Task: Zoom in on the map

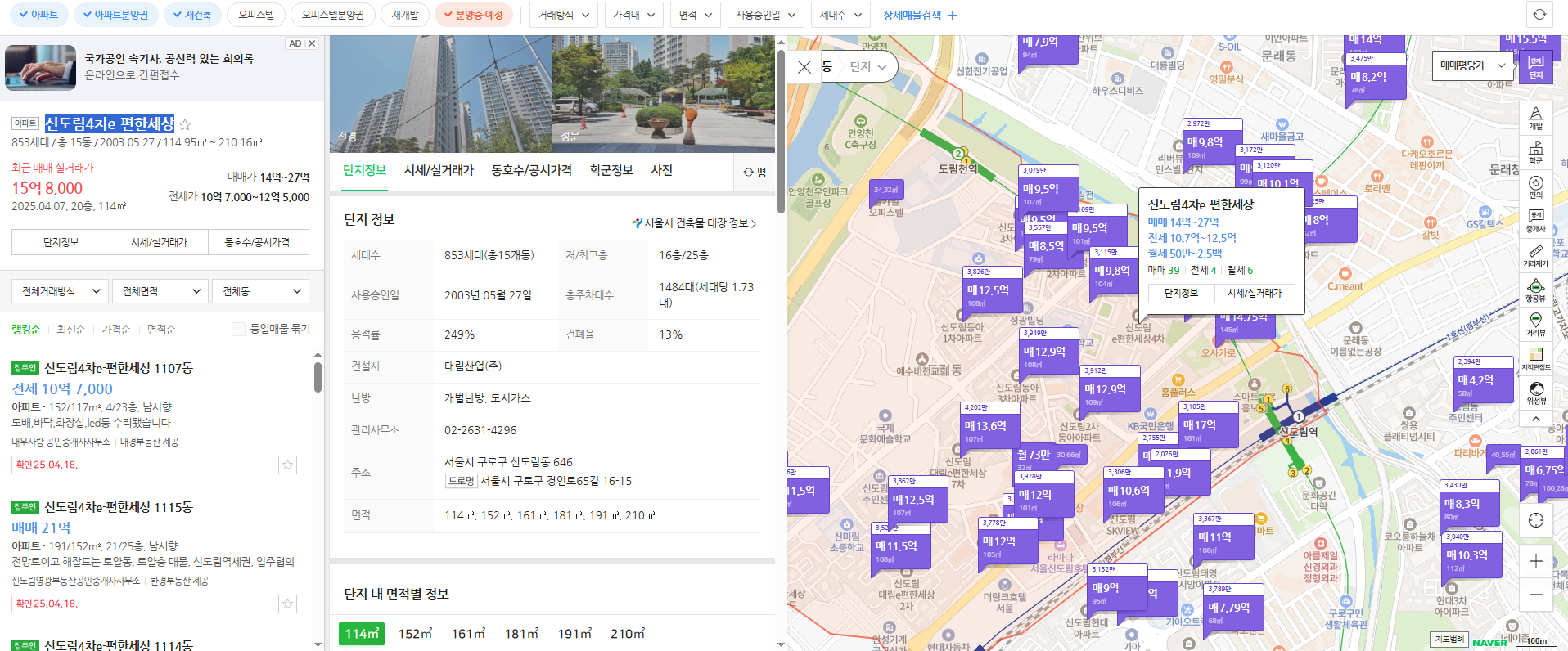Action: [x=1536, y=561]
